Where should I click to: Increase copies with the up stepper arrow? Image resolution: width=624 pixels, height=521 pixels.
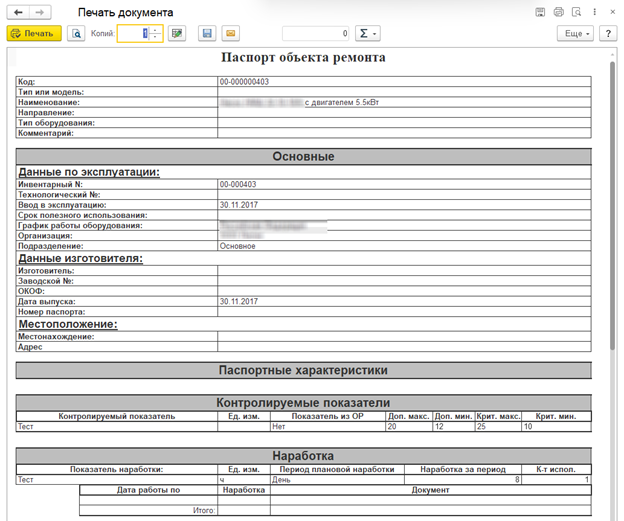155,30
